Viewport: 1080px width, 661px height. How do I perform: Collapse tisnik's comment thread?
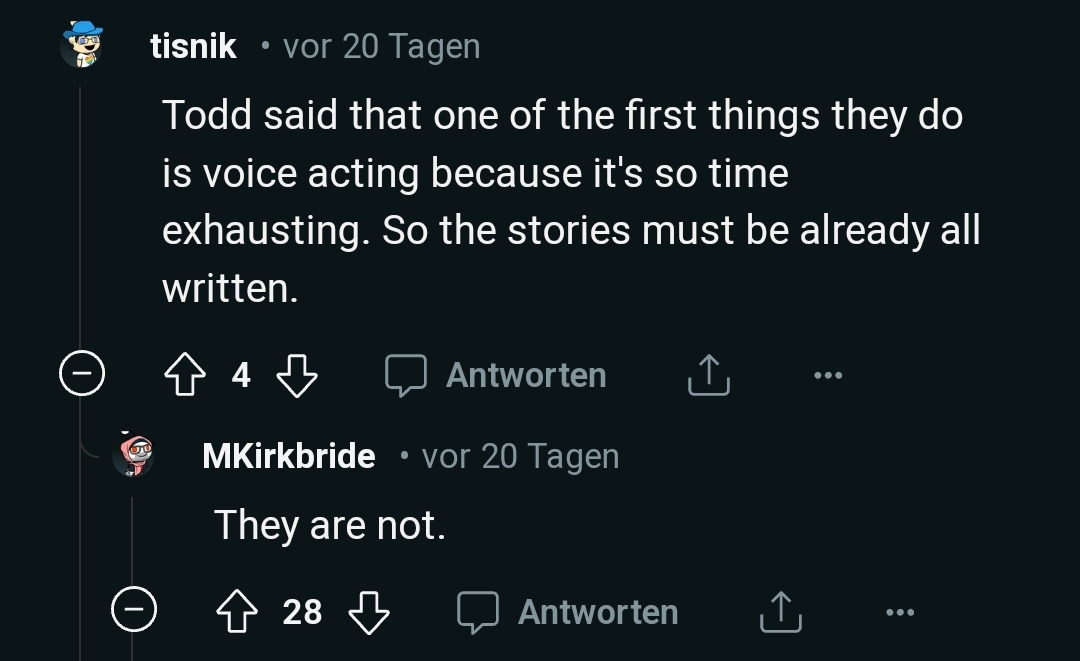(82, 376)
